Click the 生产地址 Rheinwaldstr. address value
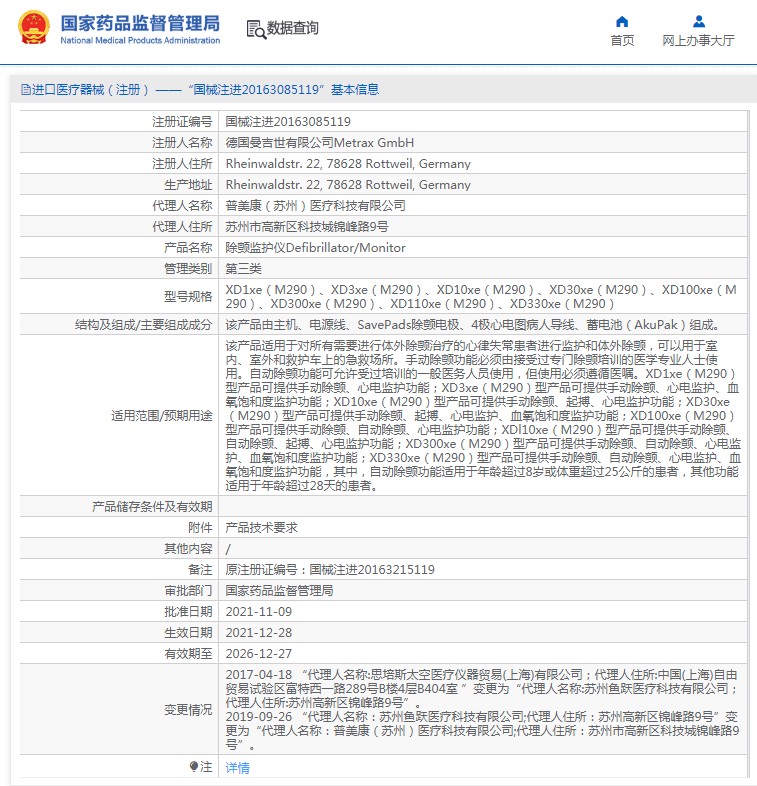The image size is (757, 786). tap(348, 185)
